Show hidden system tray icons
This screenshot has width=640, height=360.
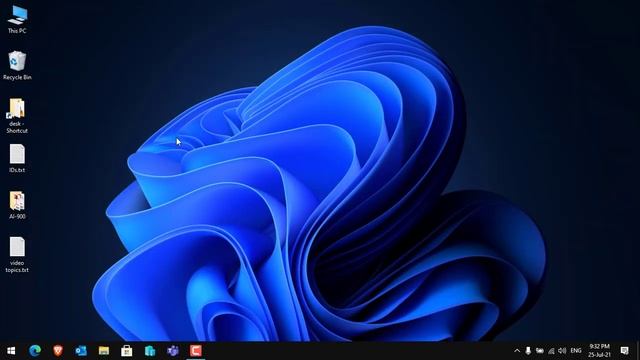pos(517,351)
